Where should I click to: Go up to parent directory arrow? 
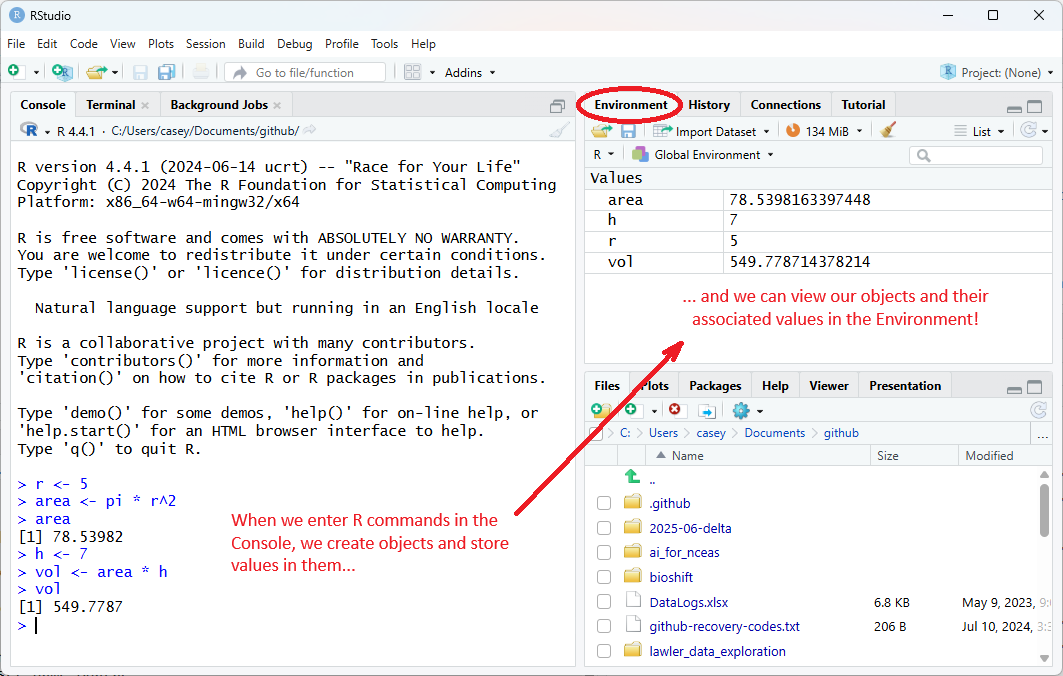coord(632,478)
